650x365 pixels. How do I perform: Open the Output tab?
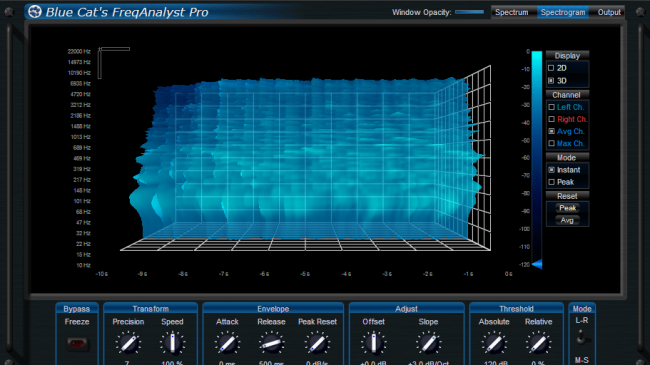[609, 12]
